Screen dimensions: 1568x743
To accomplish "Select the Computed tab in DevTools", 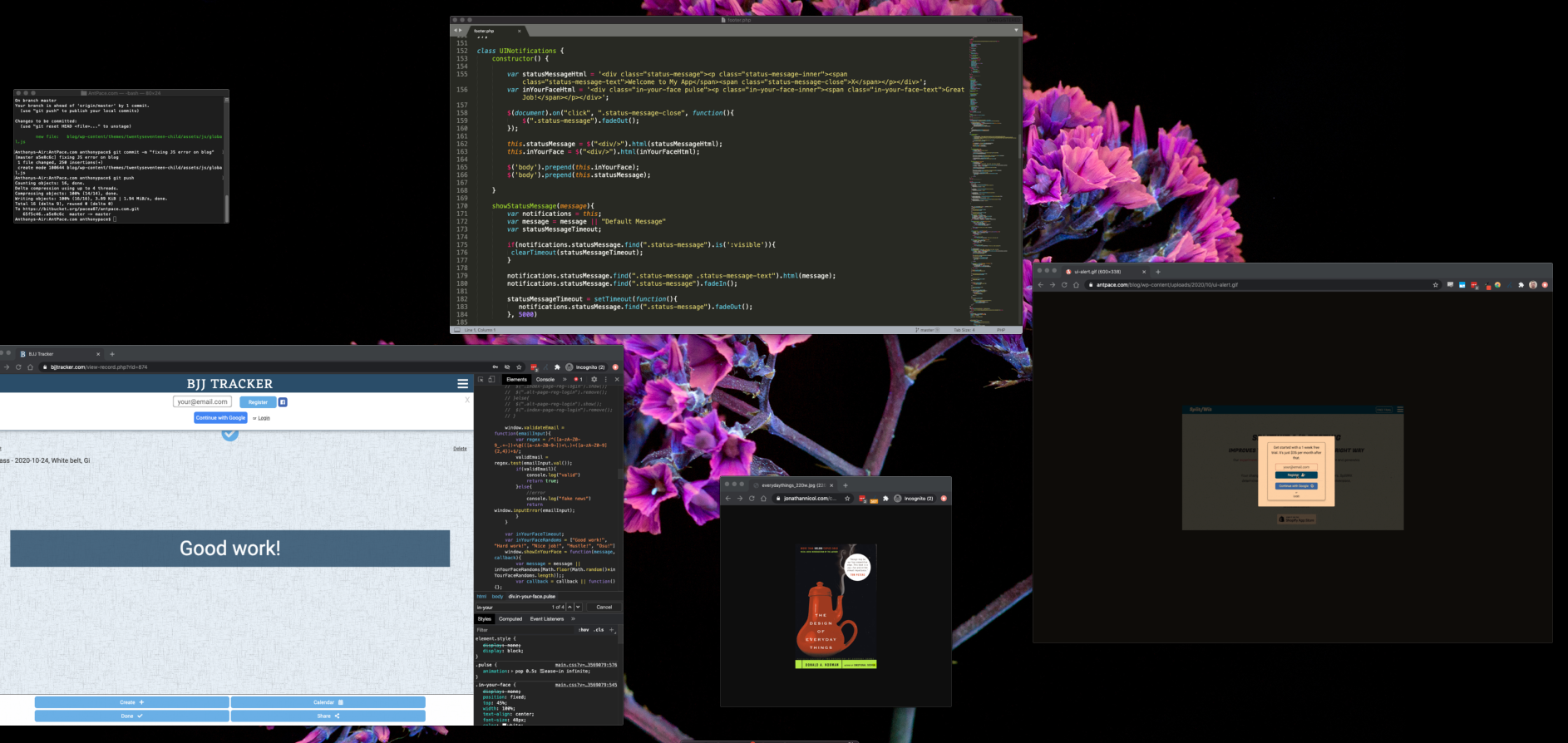I will (x=510, y=619).
